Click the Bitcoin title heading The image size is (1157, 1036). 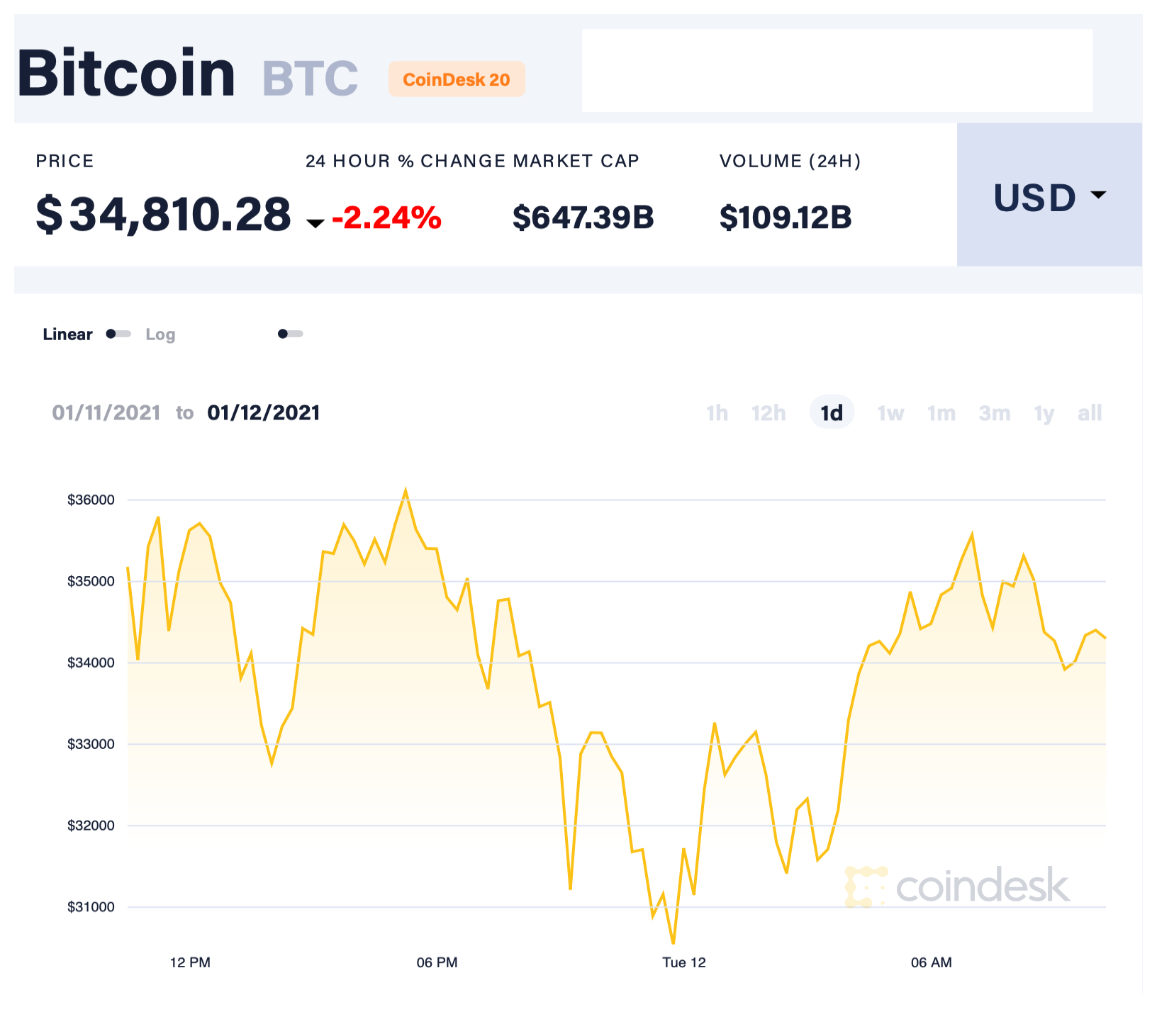[126, 73]
